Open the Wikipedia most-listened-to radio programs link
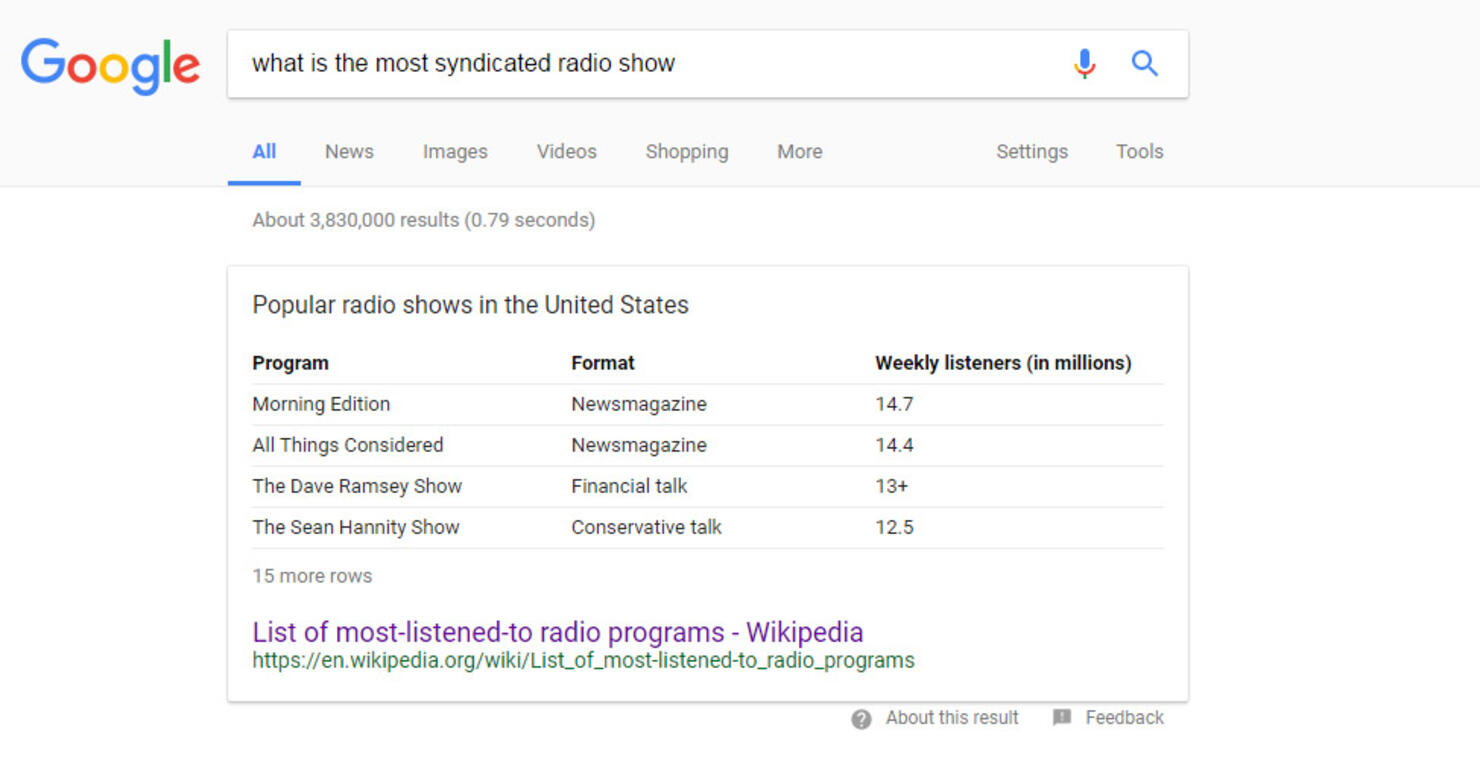 [558, 632]
